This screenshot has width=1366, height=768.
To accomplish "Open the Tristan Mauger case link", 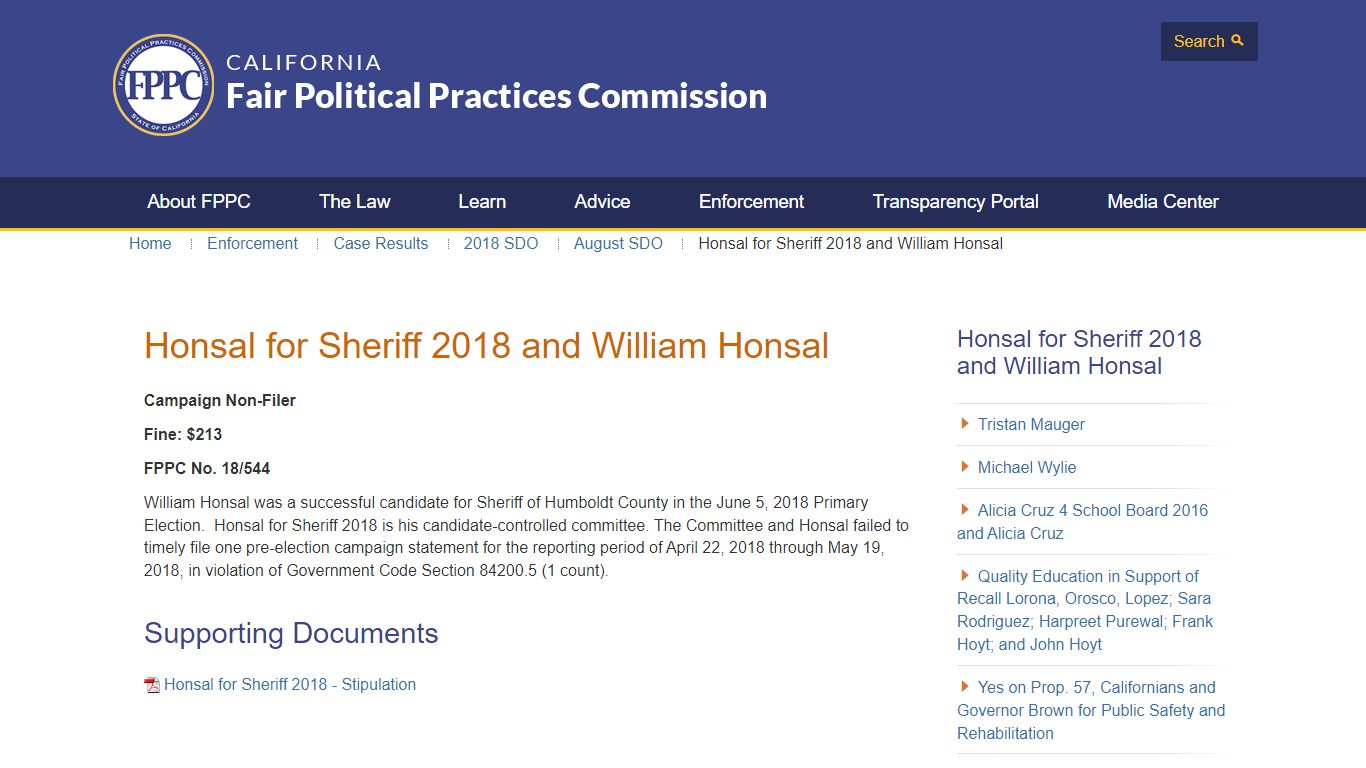I will point(1031,424).
